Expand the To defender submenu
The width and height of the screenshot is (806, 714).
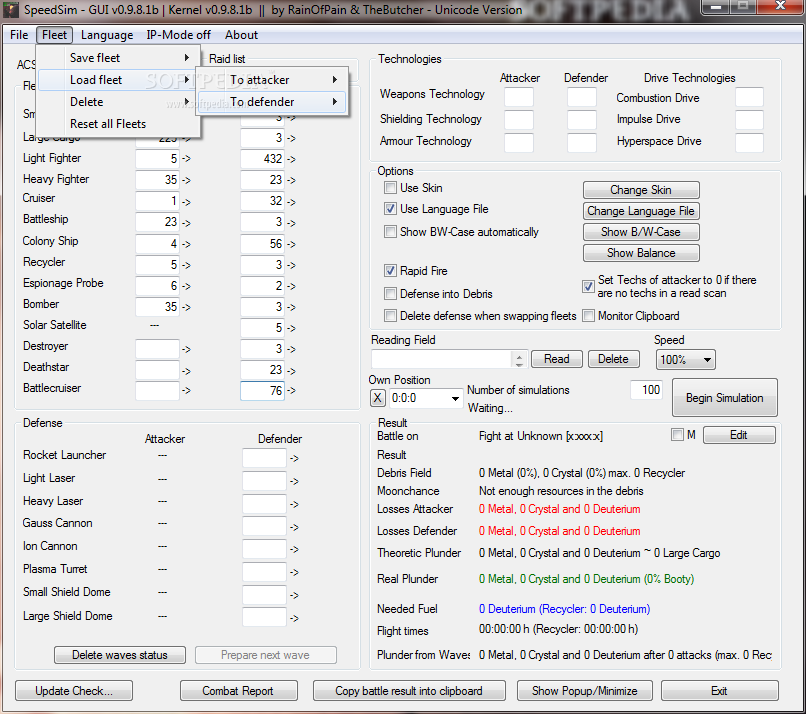pyautogui.click(x=272, y=102)
